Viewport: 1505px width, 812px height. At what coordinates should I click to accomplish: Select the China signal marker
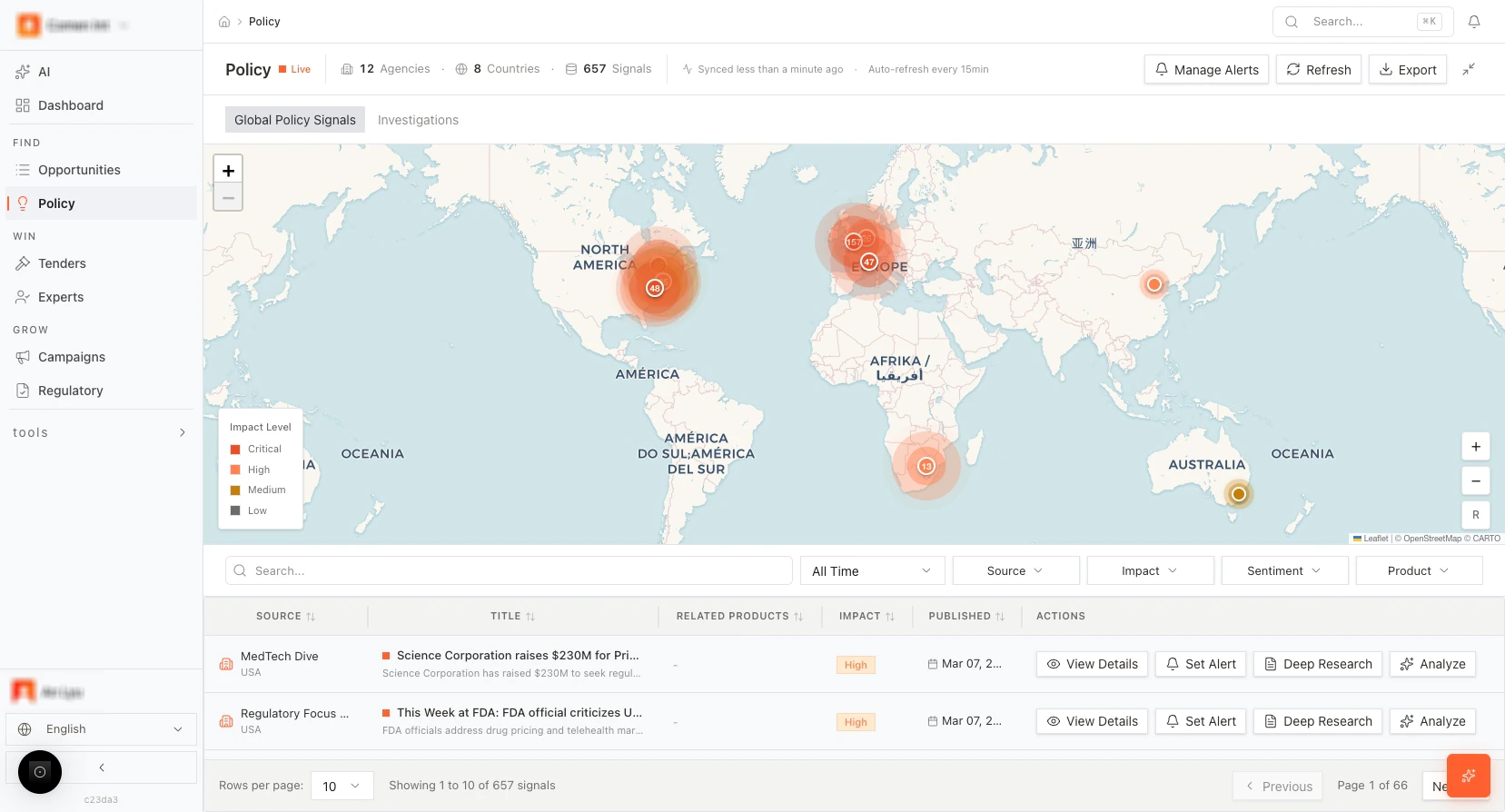[1154, 284]
